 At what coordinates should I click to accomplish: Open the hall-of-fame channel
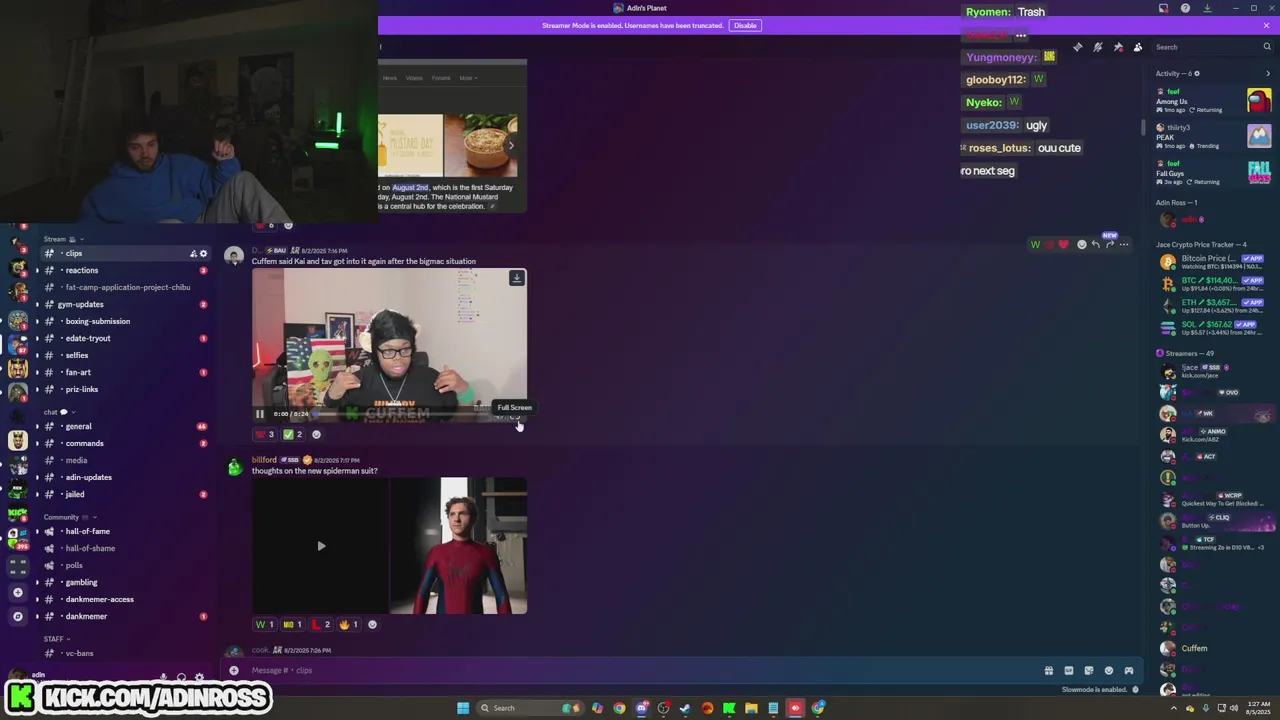[125, 531]
